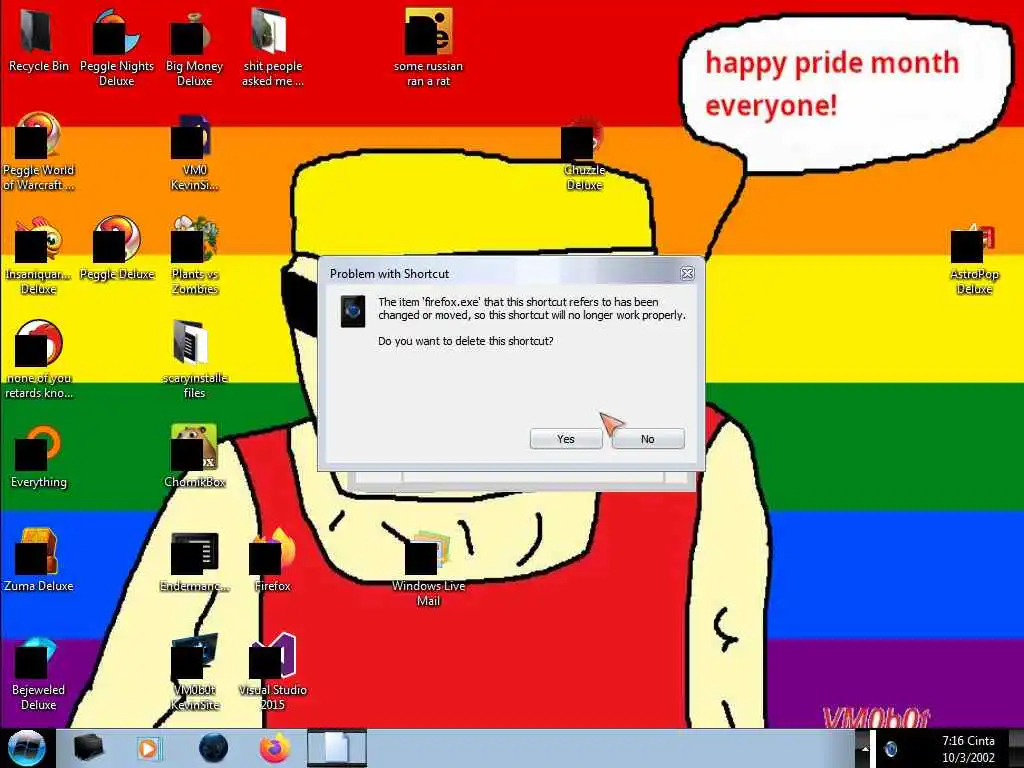Switch to the active blank-page taskbar window
This screenshot has width=1024, height=768.
pyautogui.click(x=337, y=748)
